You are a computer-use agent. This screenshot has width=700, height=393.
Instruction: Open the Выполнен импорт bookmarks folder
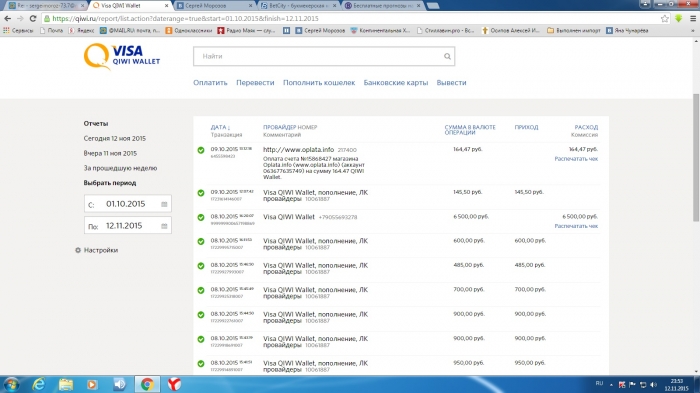(573, 30)
